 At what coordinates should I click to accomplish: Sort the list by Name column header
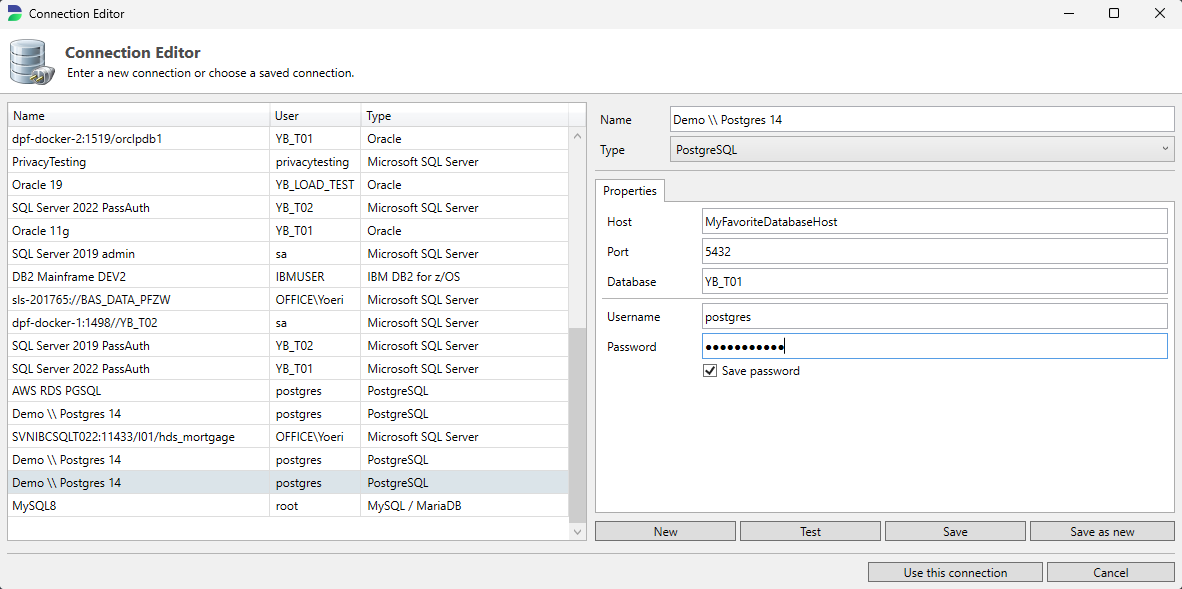[x=138, y=116]
